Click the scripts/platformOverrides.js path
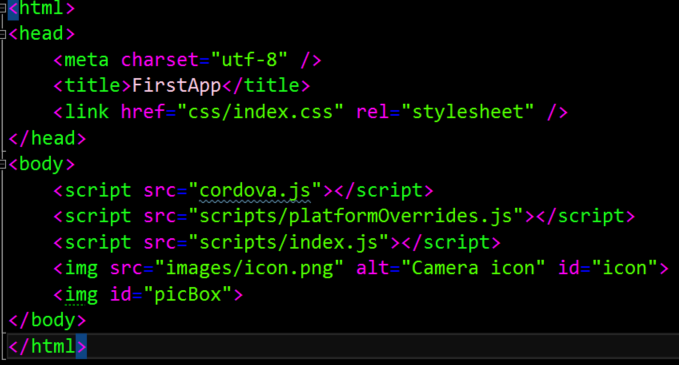This screenshot has width=679, height=365. pos(356,216)
